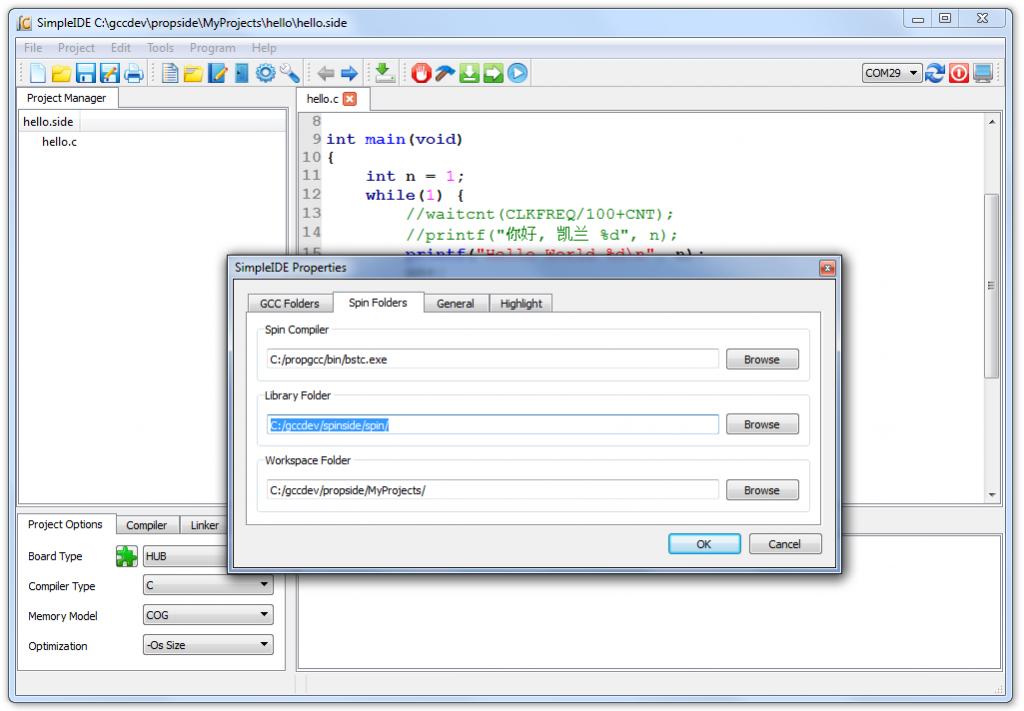Click the code line "int n = 1;"

(x=415, y=176)
